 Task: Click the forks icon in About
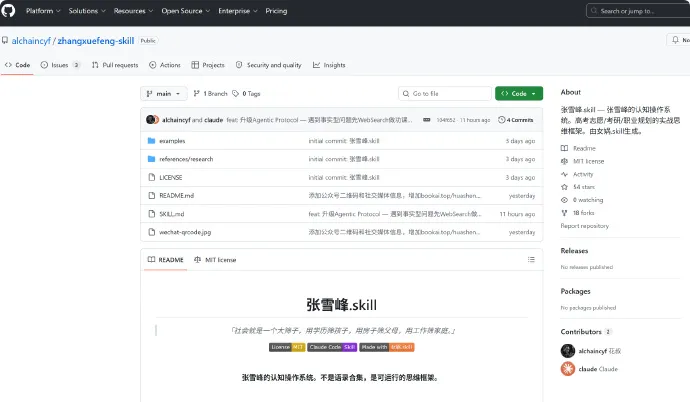point(565,213)
